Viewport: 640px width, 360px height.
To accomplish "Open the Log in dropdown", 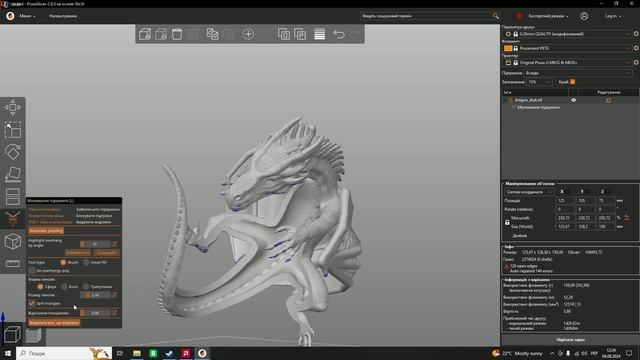I will (613, 16).
